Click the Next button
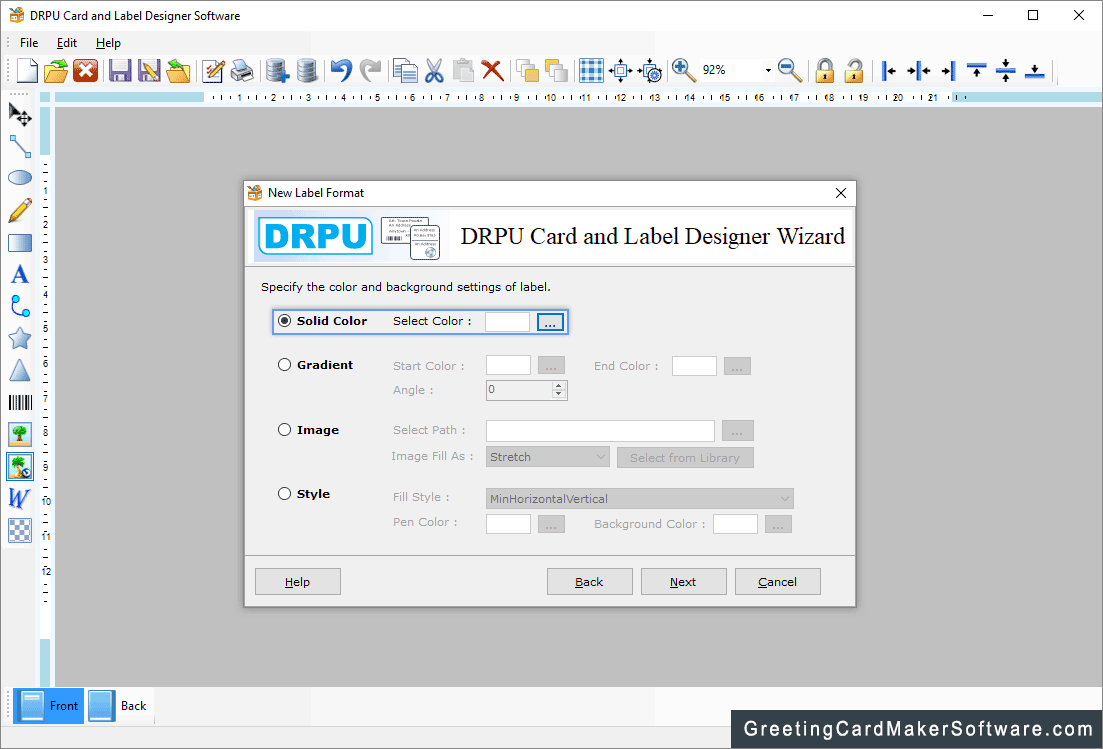1103x749 pixels. tap(683, 582)
